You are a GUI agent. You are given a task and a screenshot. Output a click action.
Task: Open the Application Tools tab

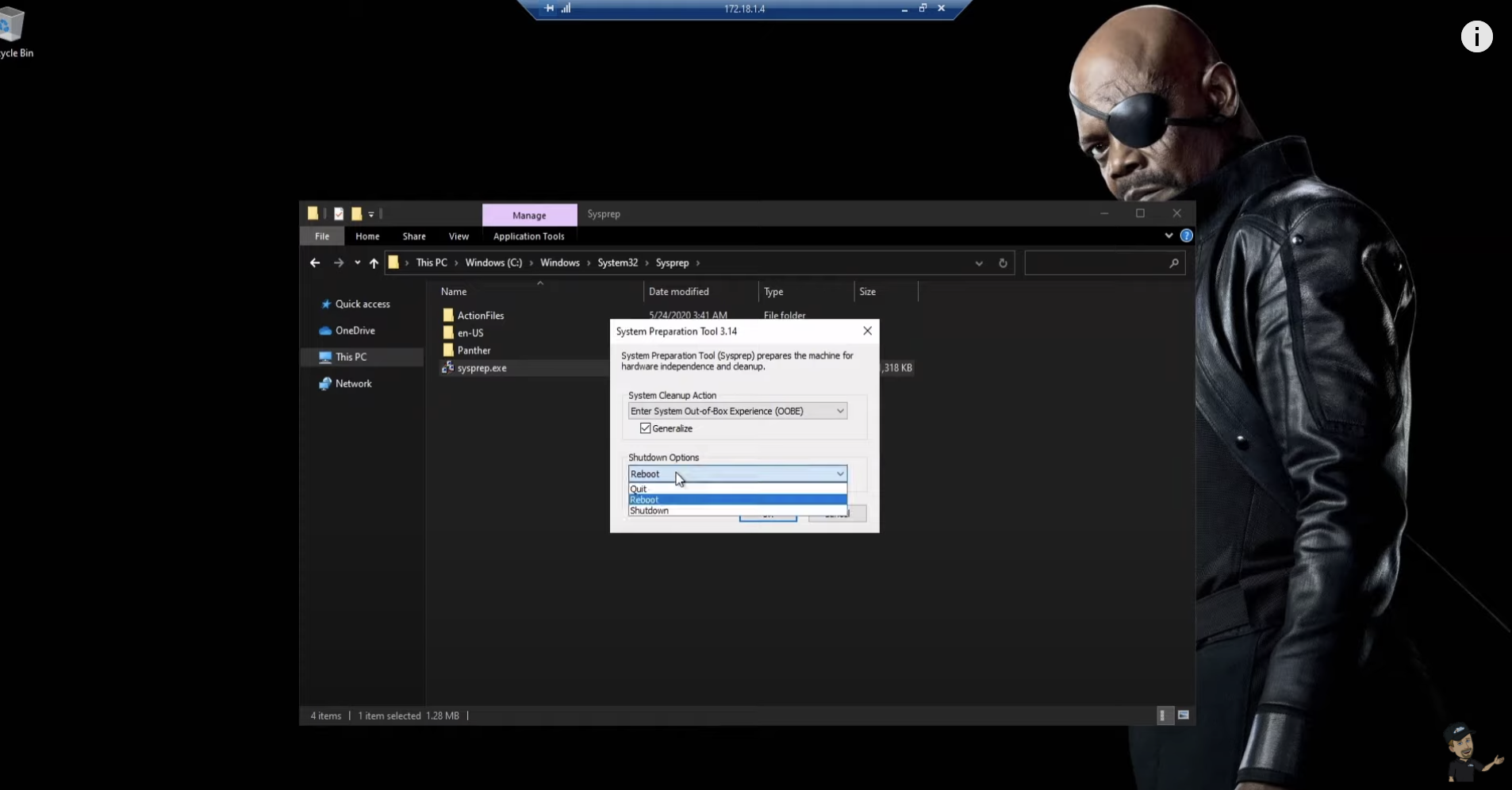[x=528, y=236]
